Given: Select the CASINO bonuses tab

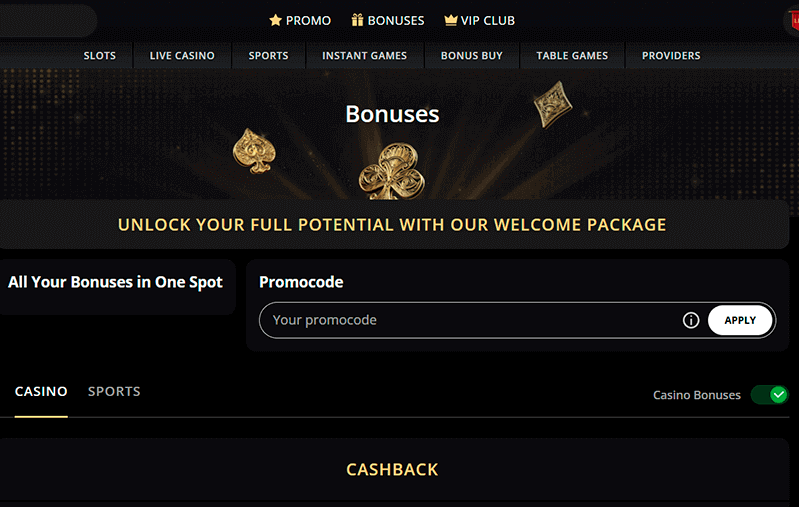Looking at the screenshot, I should pyautogui.click(x=41, y=391).
